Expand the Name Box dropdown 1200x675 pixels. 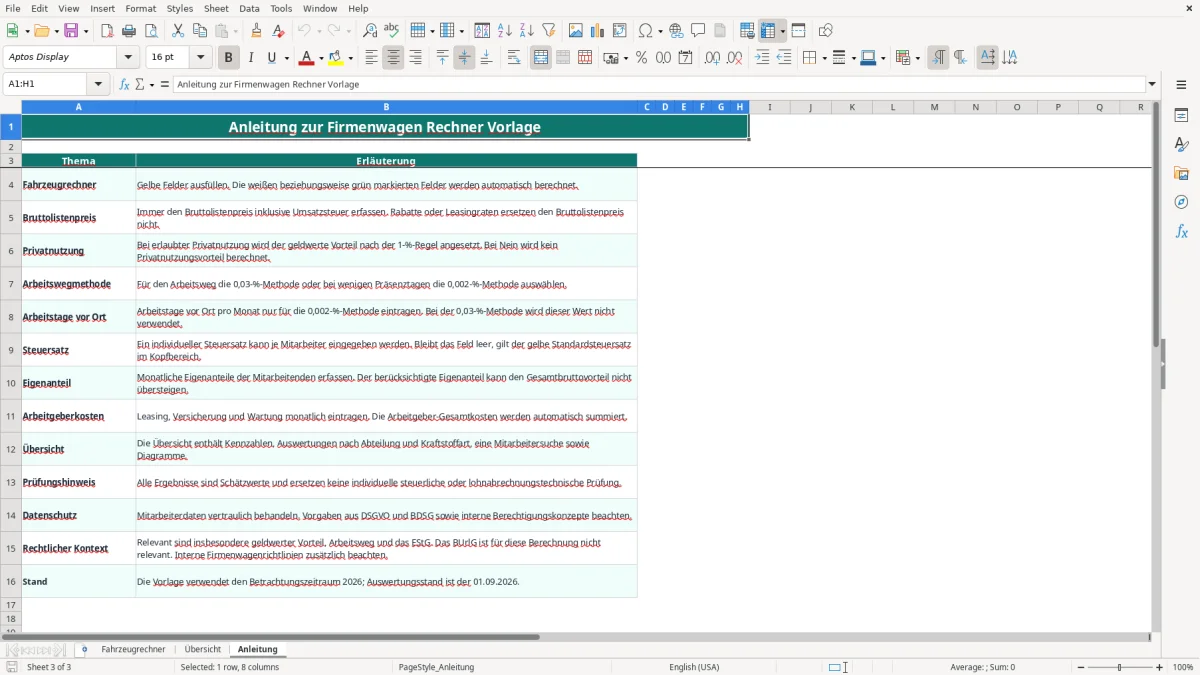click(98, 84)
